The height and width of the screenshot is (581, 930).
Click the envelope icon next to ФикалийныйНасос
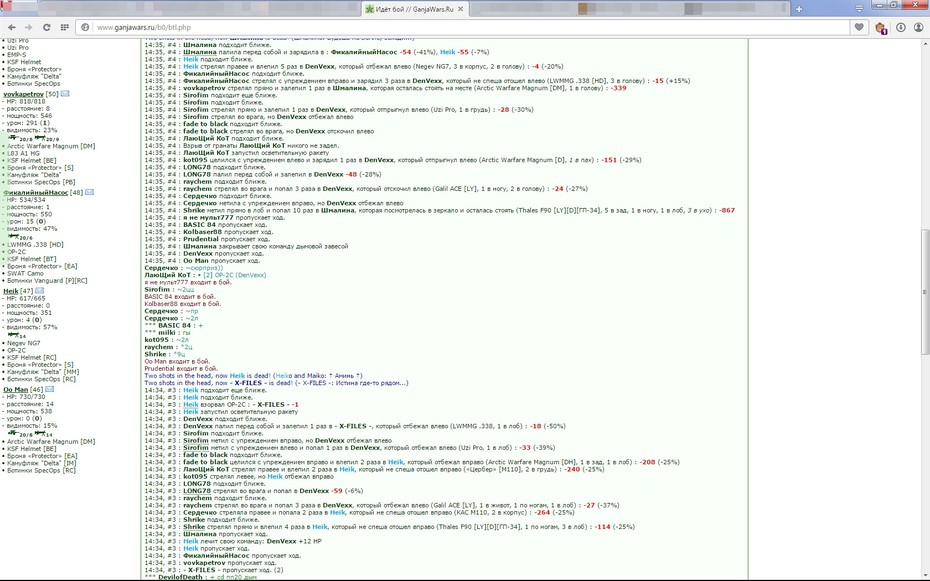[90, 192]
